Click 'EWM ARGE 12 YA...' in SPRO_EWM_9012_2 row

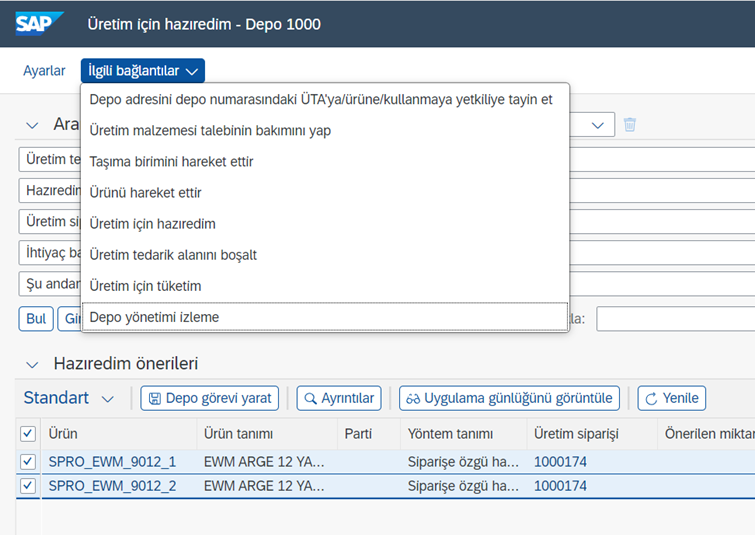pyautogui.click(x=264, y=485)
